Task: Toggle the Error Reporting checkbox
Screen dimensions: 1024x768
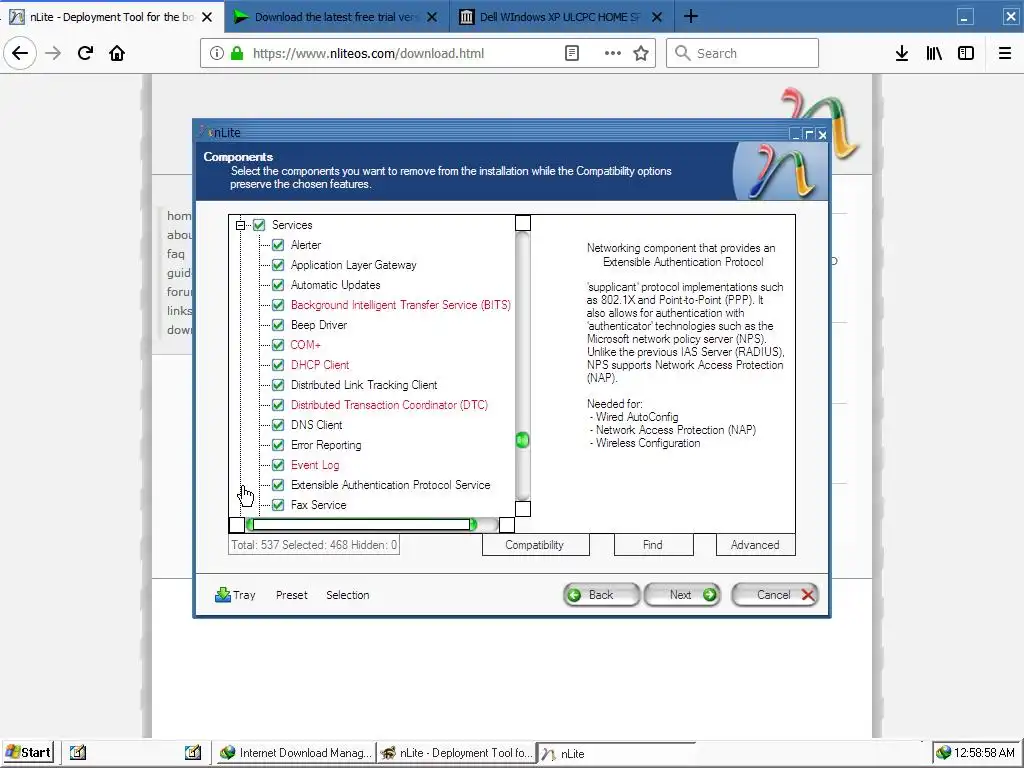Action: [278, 445]
